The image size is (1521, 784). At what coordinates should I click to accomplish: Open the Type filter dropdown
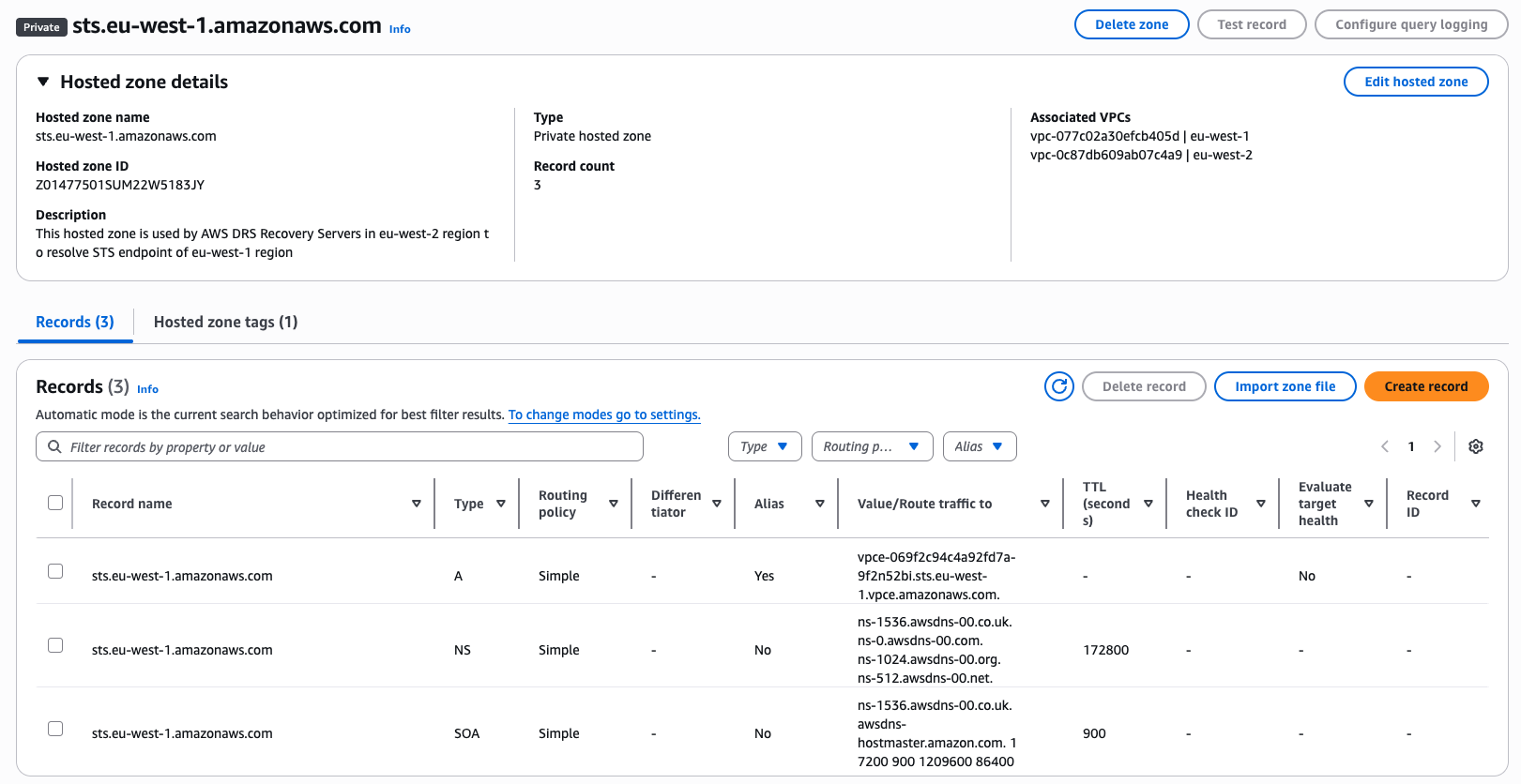click(x=764, y=446)
